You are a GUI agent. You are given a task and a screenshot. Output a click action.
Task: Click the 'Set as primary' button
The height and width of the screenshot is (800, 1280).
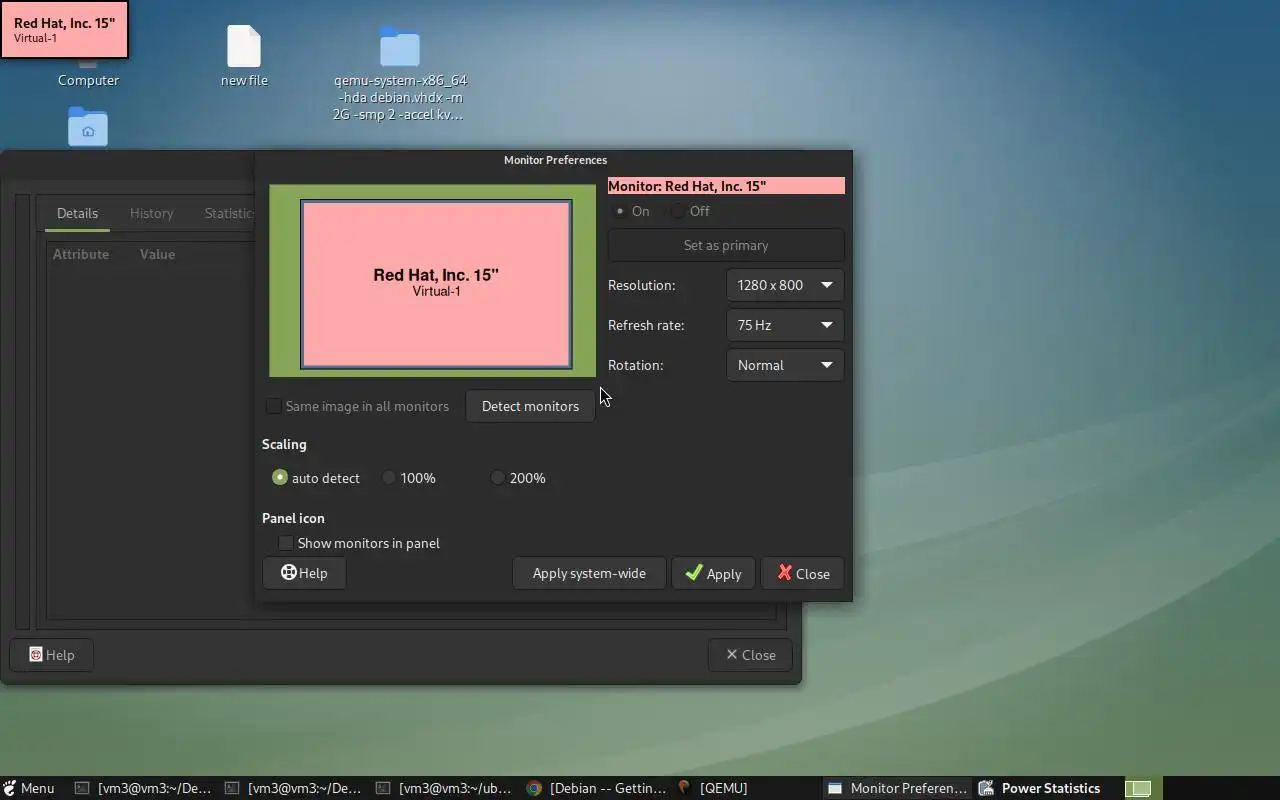click(x=726, y=245)
